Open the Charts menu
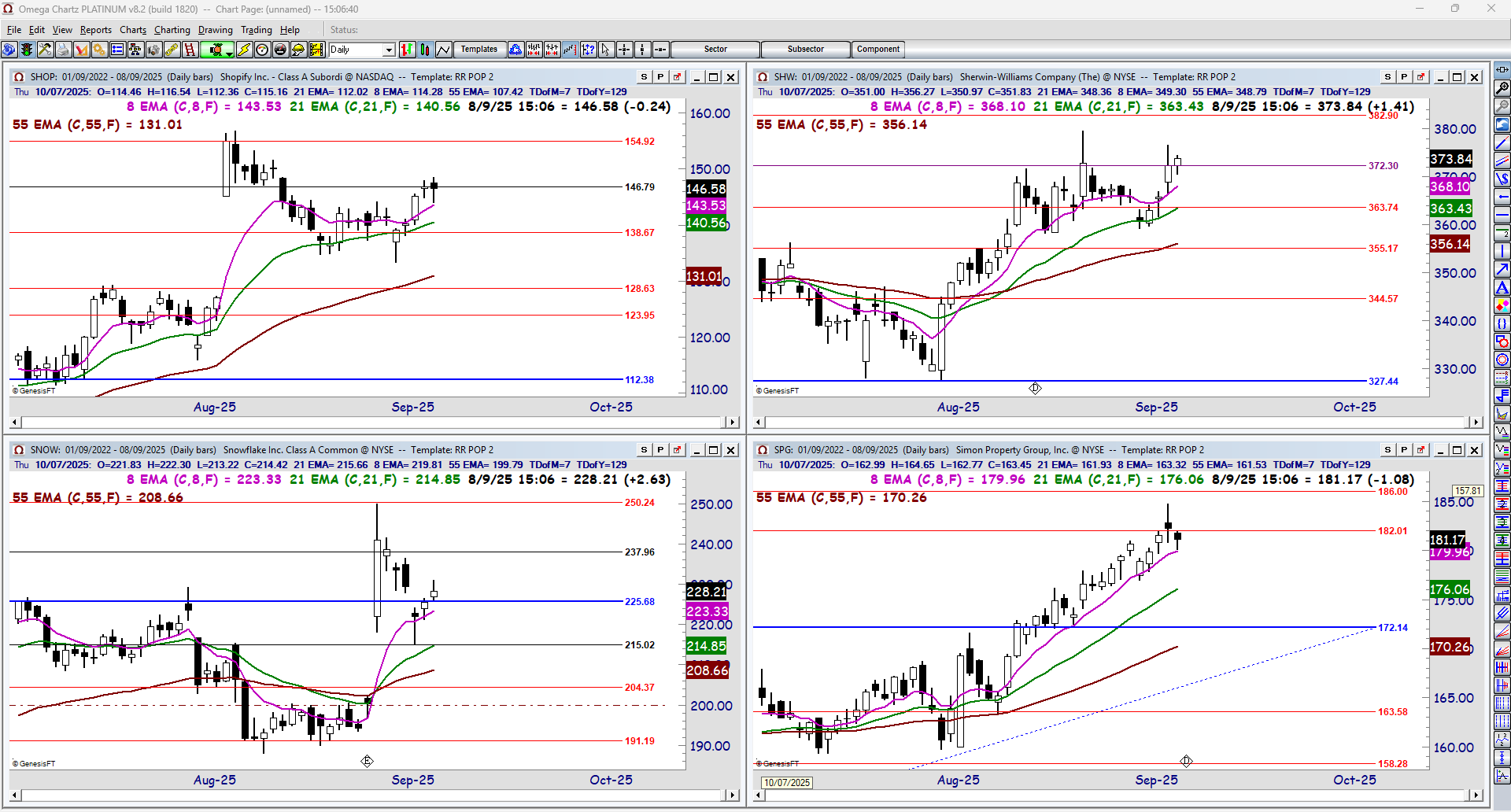Screen dimensions: 1511x812 [x=133, y=30]
